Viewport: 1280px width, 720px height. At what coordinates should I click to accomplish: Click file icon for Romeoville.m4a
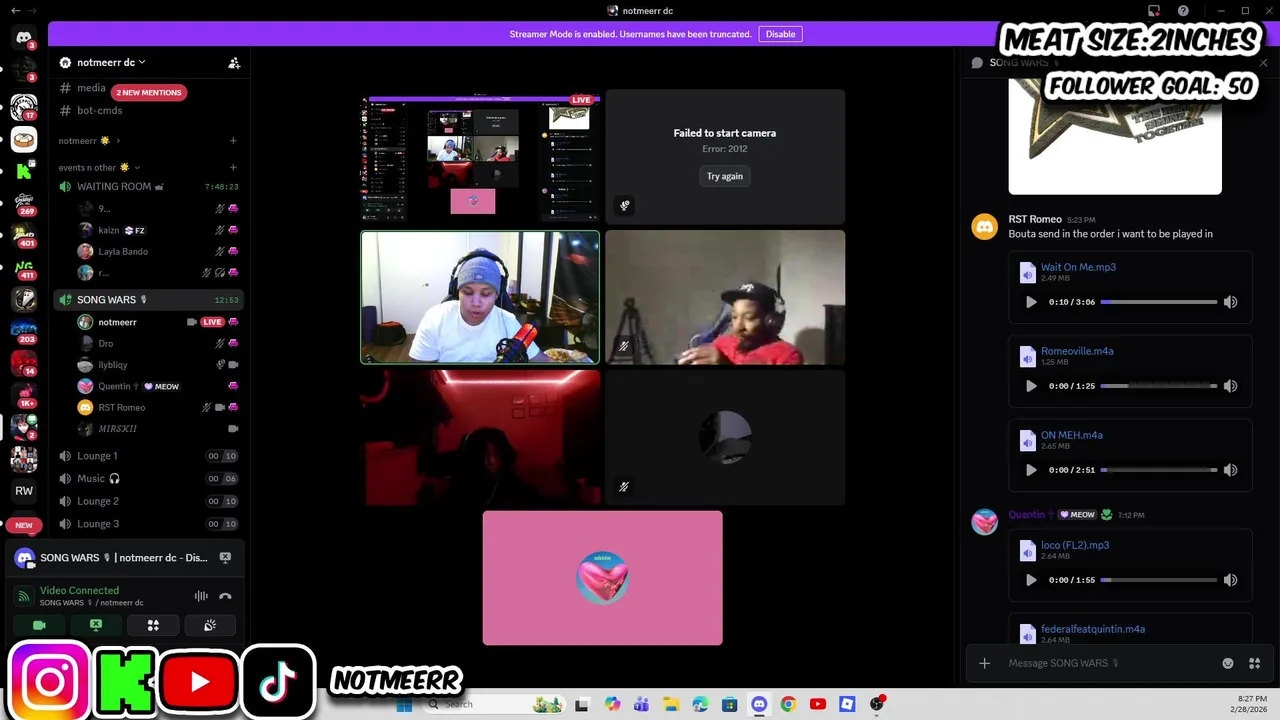pyautogui.click(x=1027, y=357)
